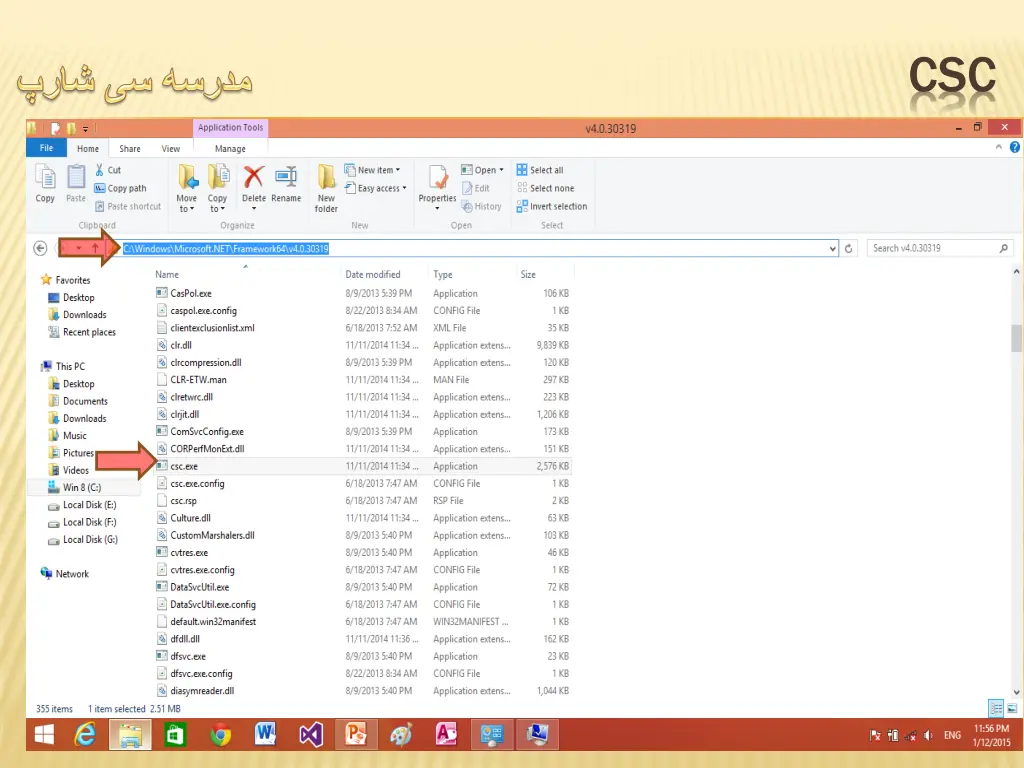This screenshot has width=1024, height=768.
Task: Open the New item dropdown
Action: point(372,170)
